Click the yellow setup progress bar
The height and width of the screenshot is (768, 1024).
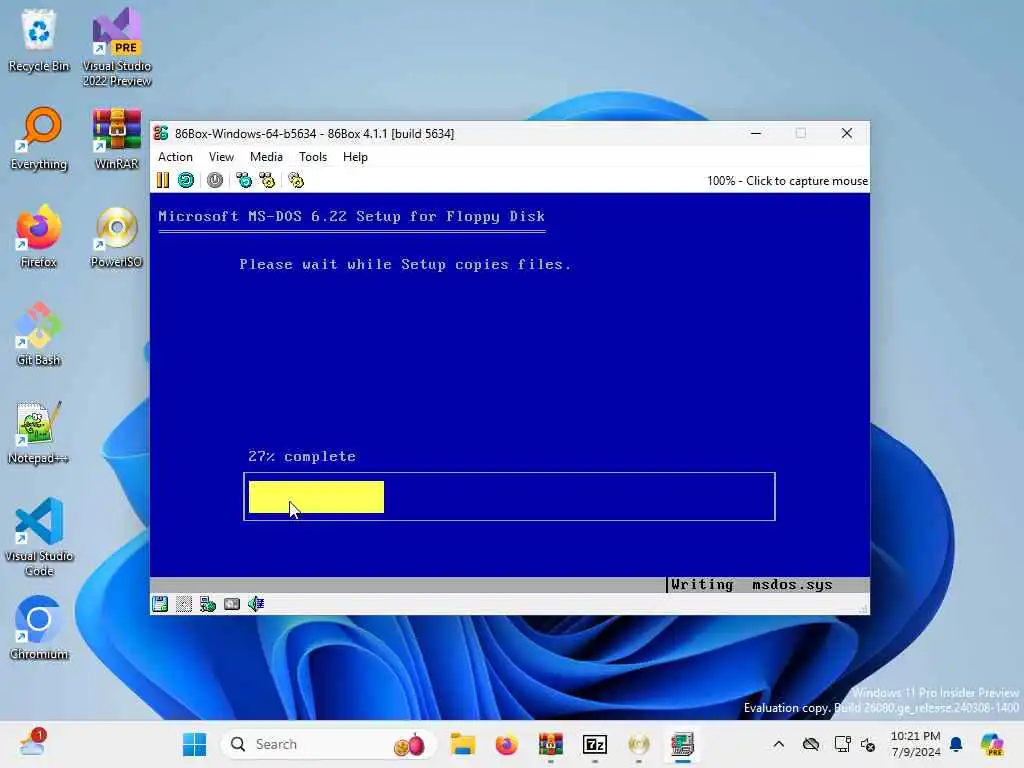(316, 497)
